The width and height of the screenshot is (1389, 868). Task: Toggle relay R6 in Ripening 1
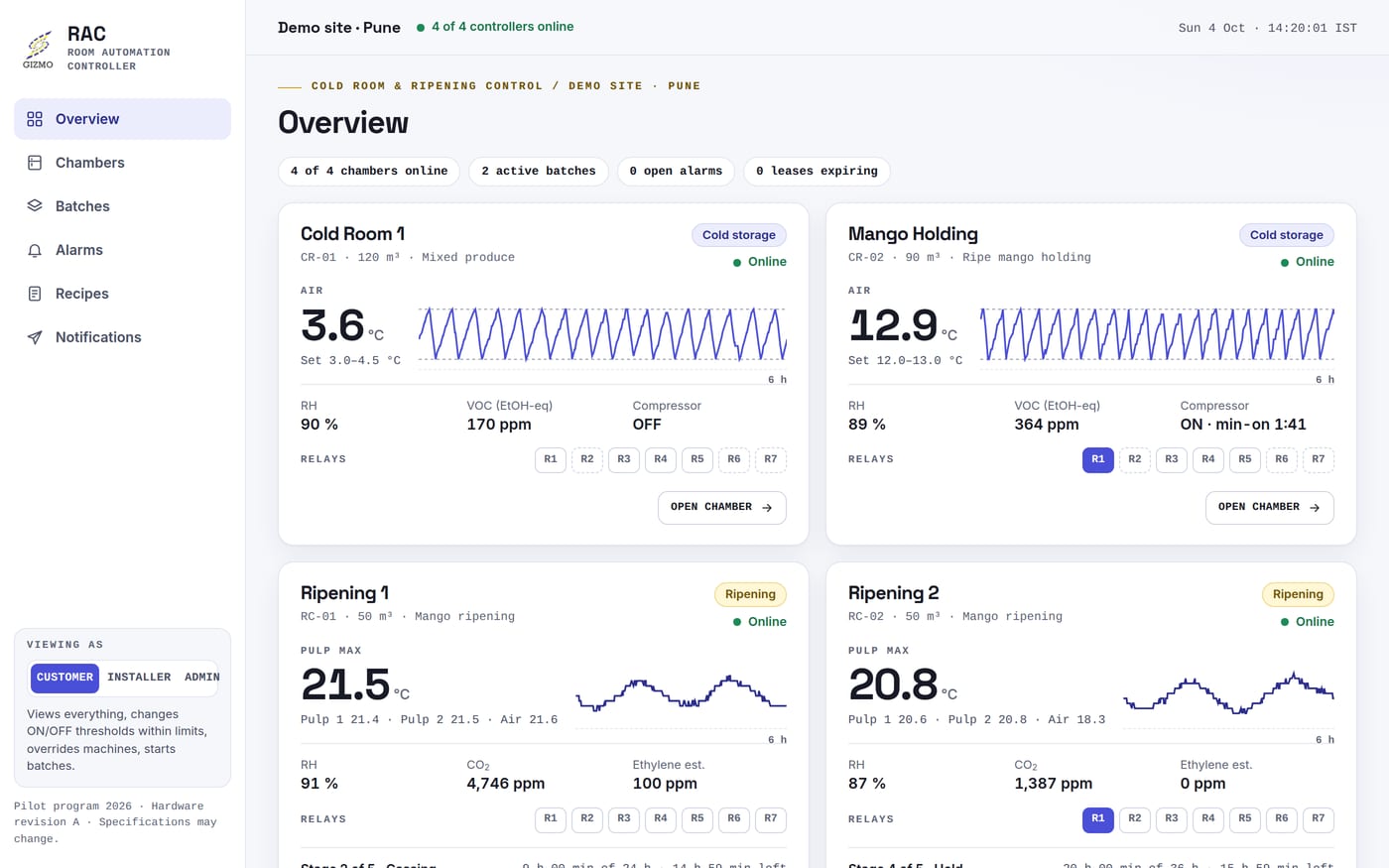coord(734,819)
